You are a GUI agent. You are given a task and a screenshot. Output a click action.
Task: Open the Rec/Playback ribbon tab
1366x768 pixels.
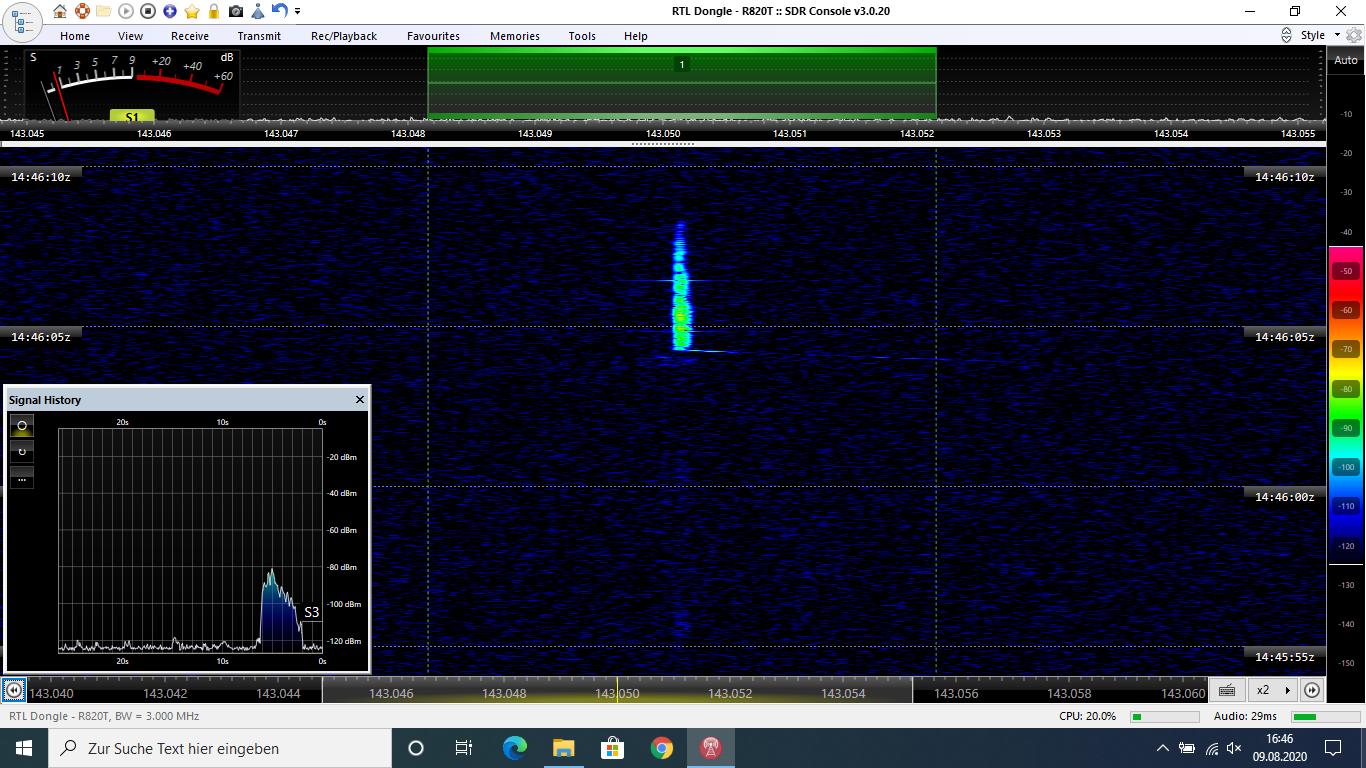(344, 35)
